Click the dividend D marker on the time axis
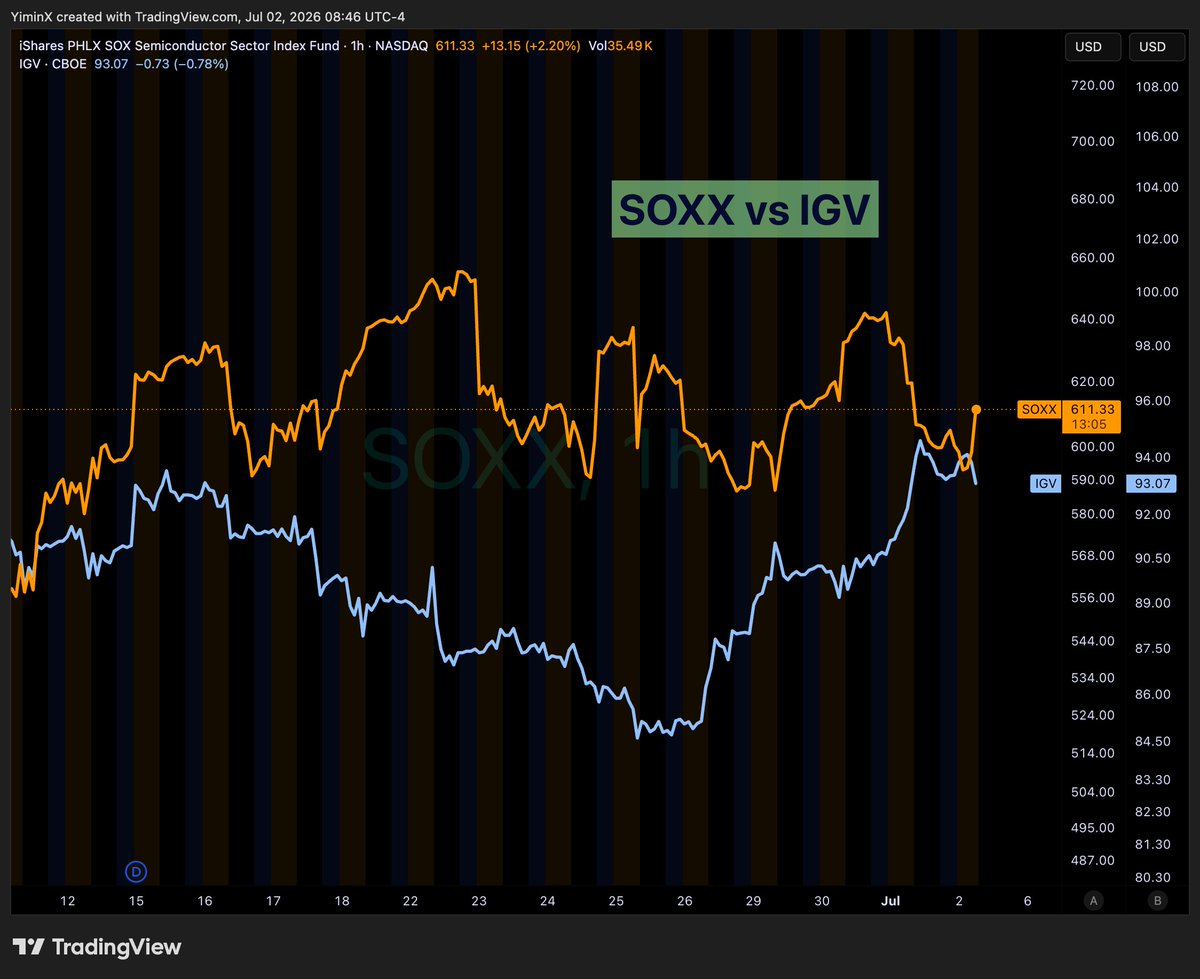Image resolution: width=1200 pixels, height=979 pixels. tap(137, 872)
